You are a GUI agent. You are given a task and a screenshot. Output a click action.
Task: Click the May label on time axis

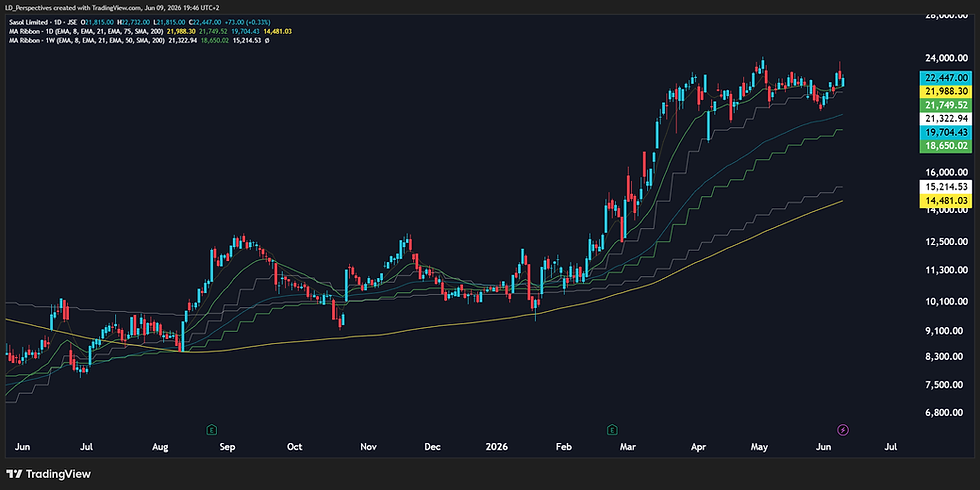[x=759, y=448]
